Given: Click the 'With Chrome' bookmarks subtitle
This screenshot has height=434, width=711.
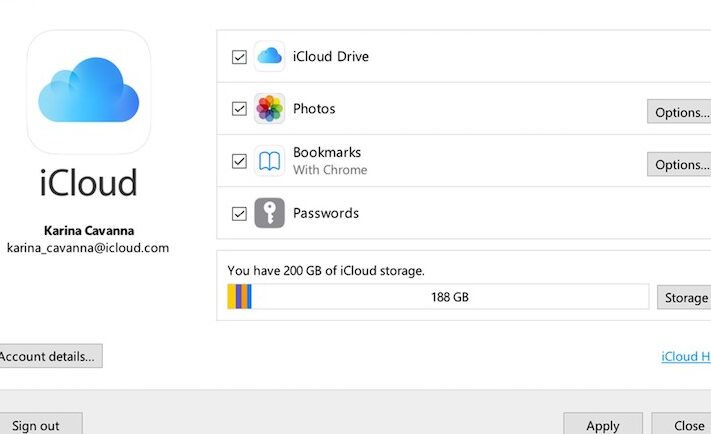Looking at the screenshot, I should (330, 170).
